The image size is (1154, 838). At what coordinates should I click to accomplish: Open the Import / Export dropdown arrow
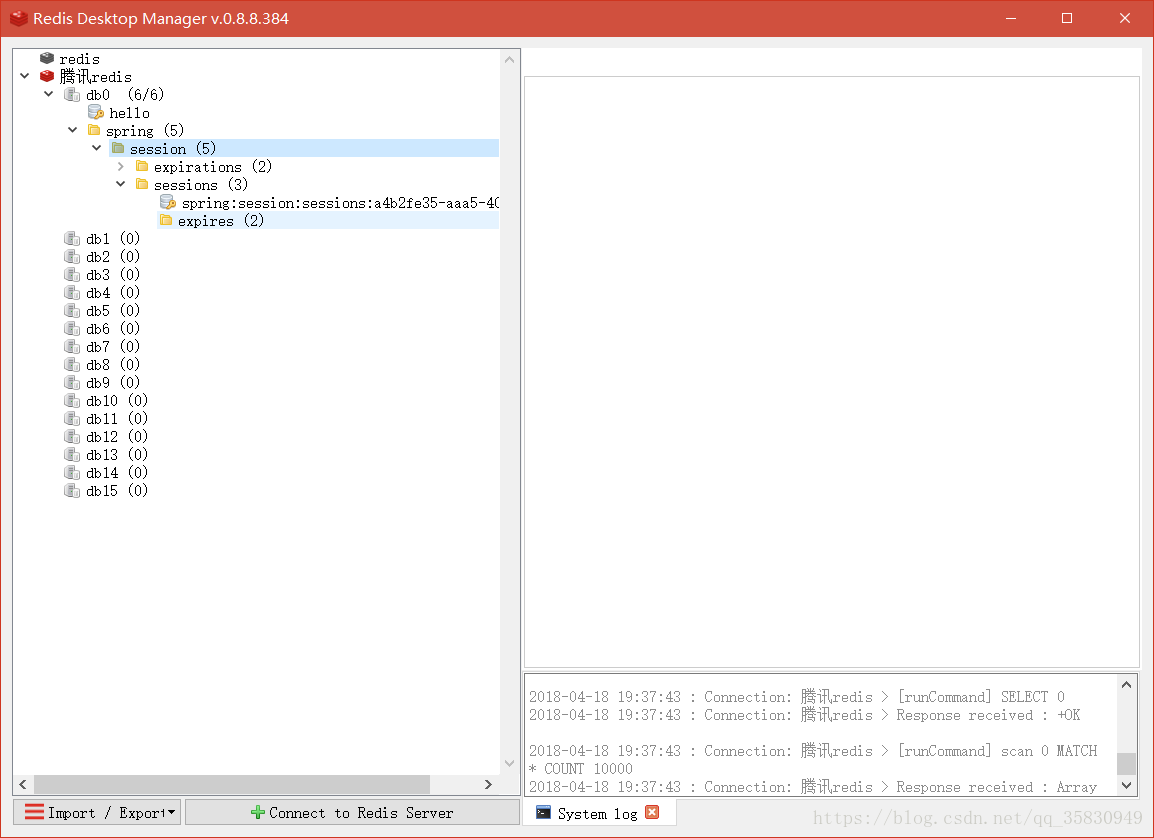pos(171,812)
